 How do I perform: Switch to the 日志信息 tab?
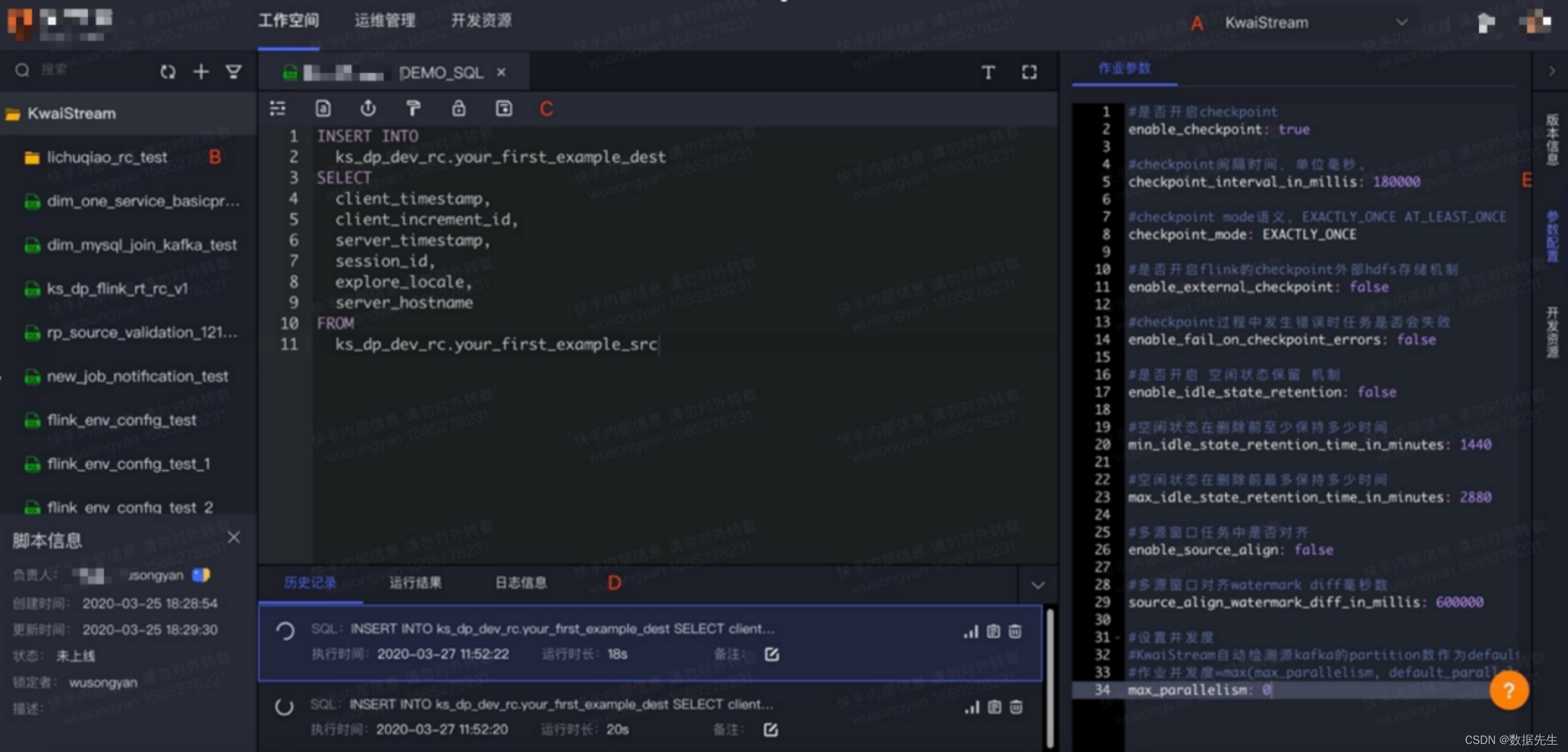pos(521,582)
